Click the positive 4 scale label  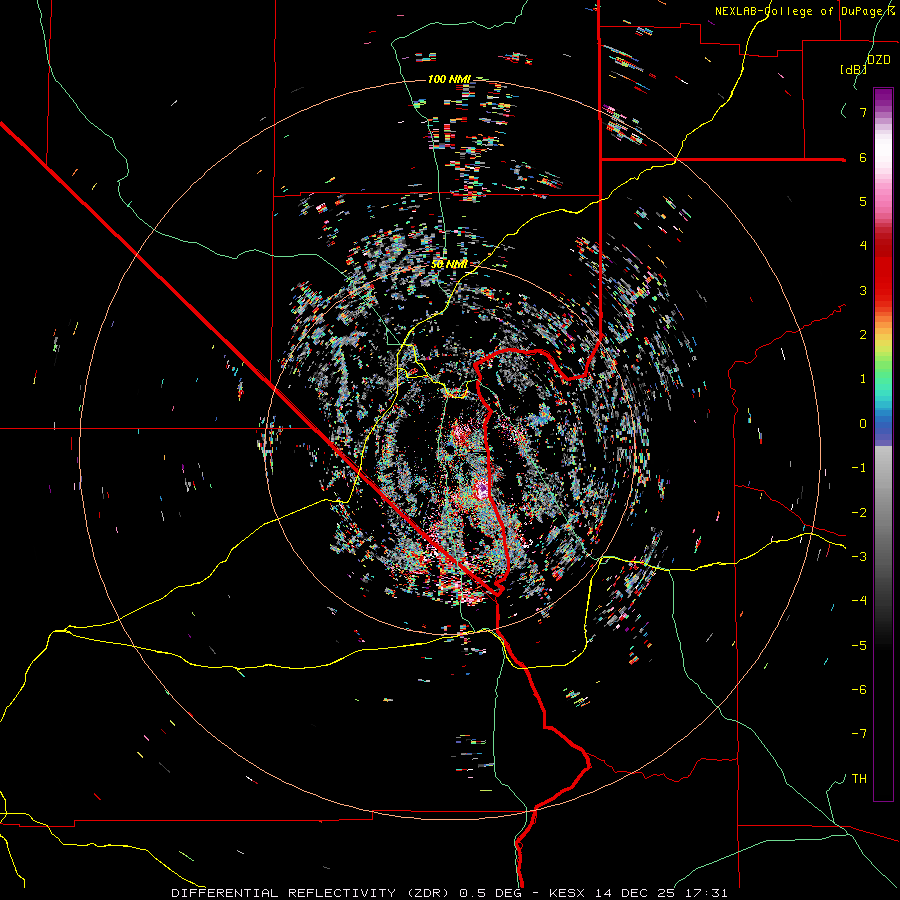coord(863,246)
